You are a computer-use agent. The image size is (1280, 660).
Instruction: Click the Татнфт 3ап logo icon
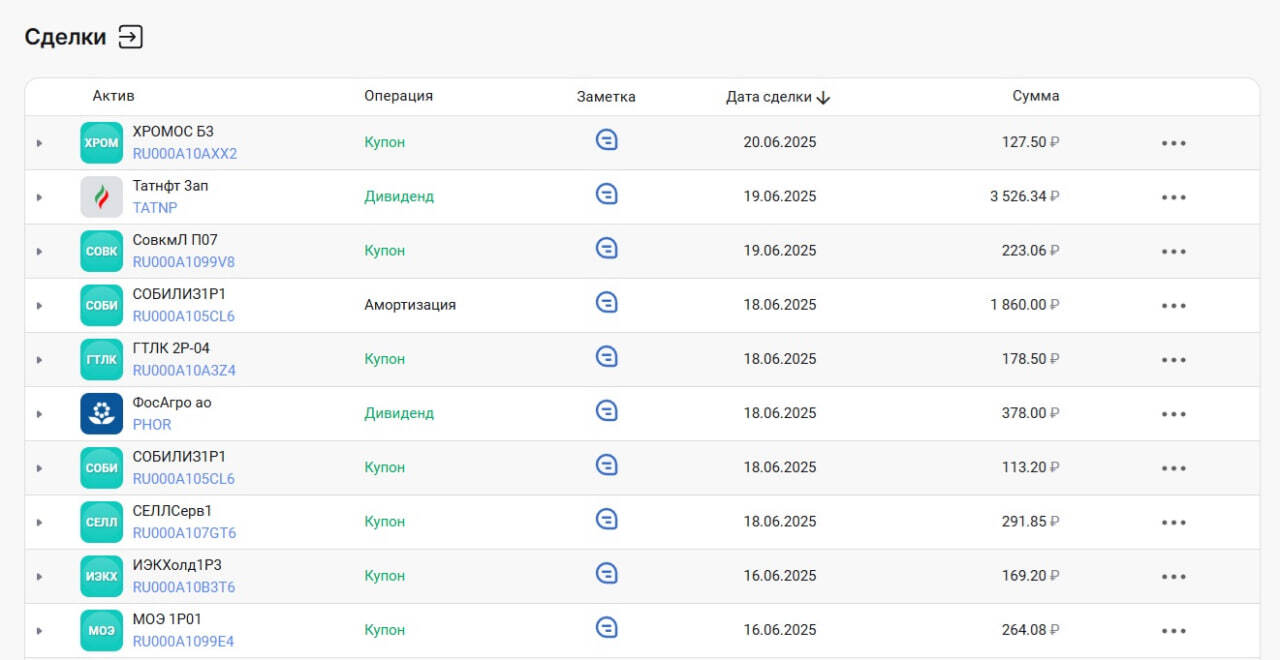click(101, 197)
